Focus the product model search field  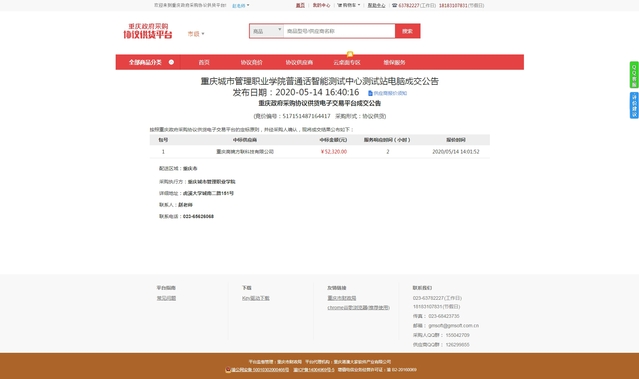coord(339,31)
